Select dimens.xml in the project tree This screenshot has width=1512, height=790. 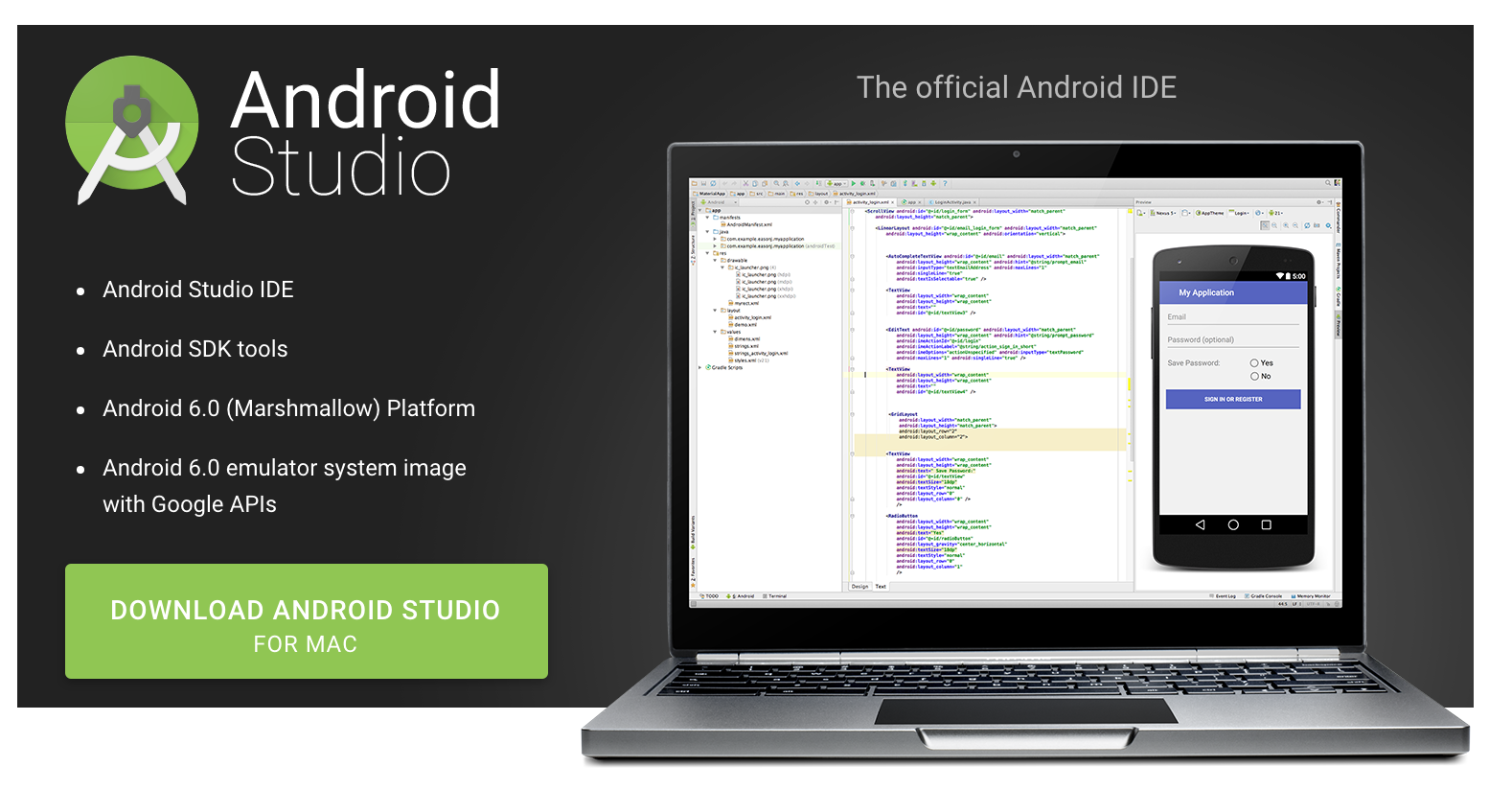point(745,338)
